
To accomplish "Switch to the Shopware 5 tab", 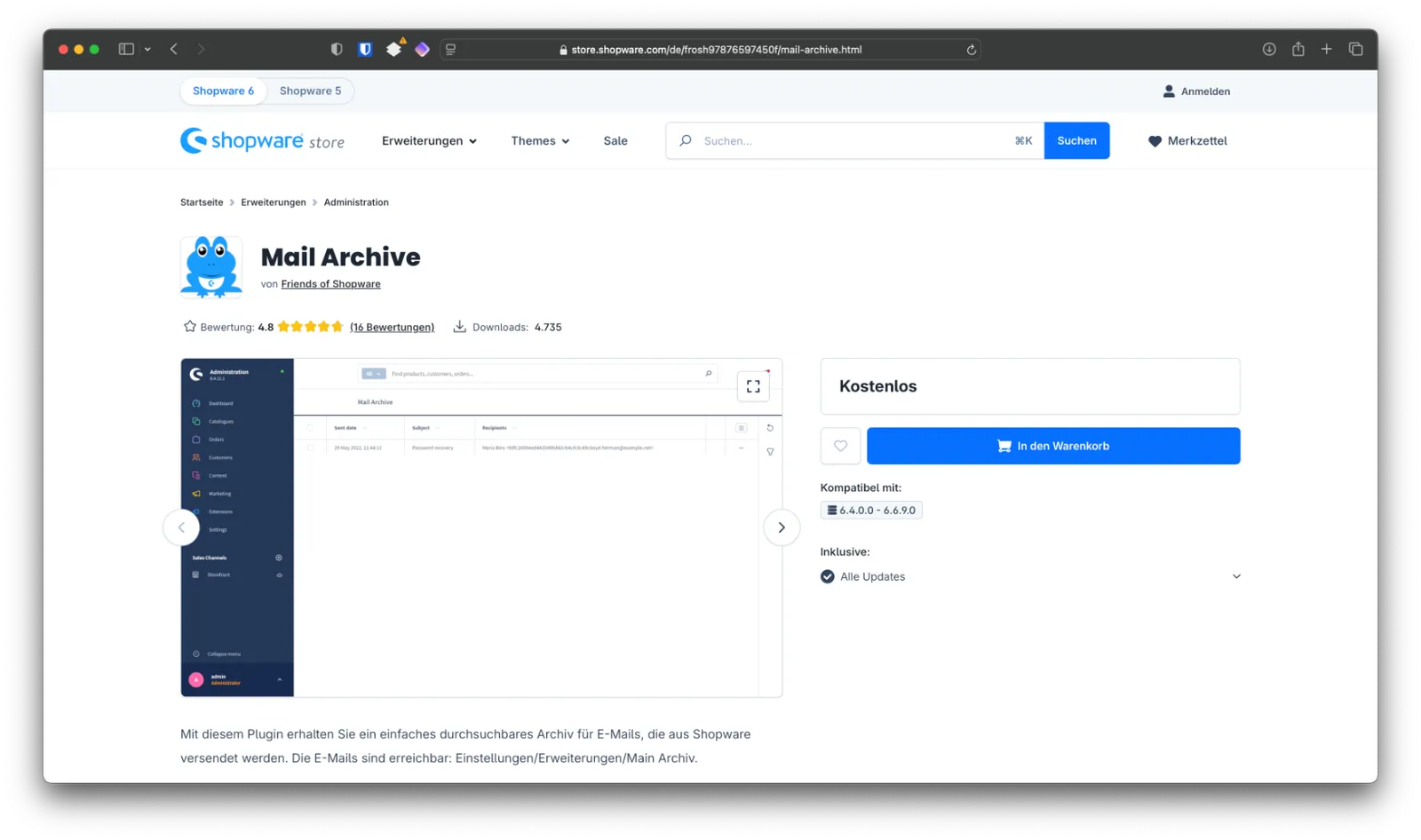I will coord(310,91).
